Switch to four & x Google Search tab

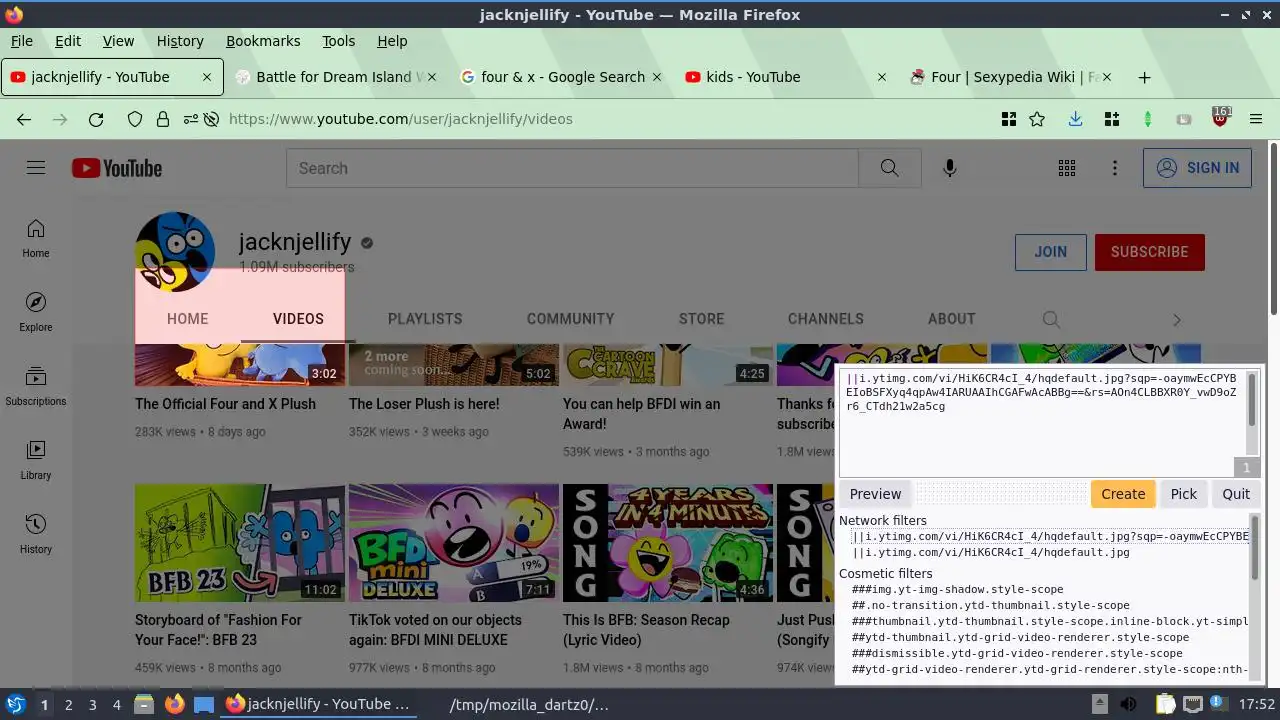pyautogui.click(x=562, y=77)
